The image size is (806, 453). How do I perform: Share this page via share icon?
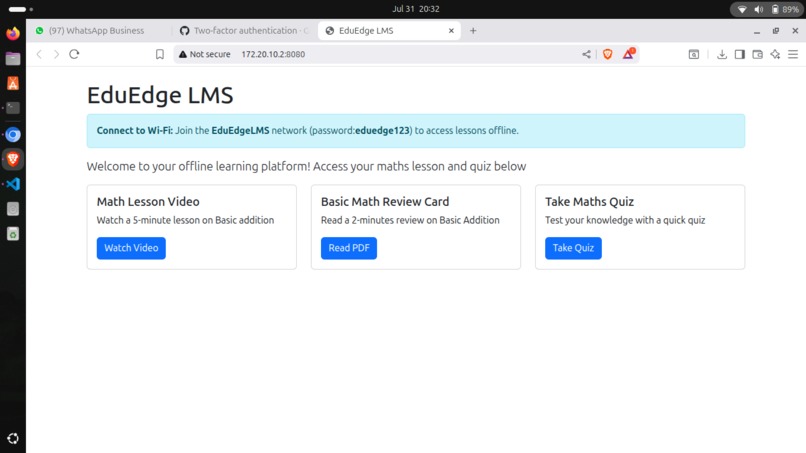click(x=586, y=54)
